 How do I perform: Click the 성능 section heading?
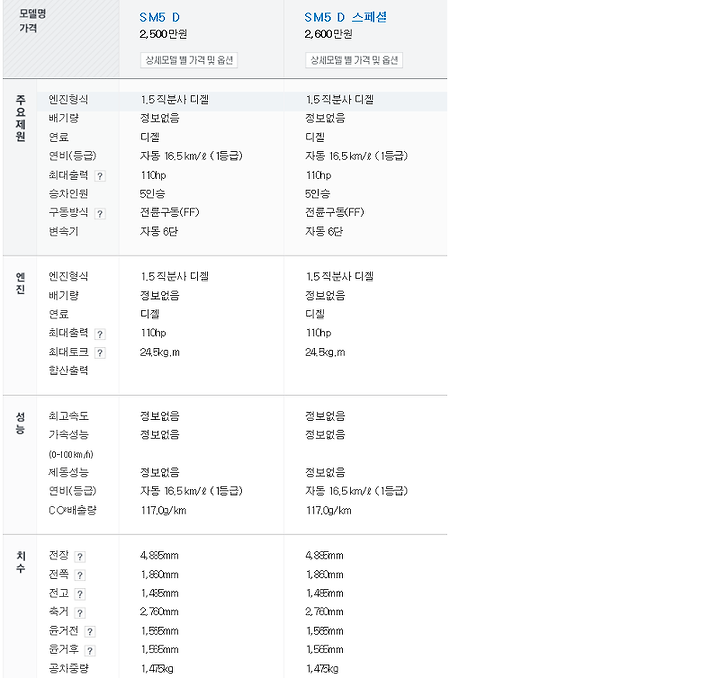(x=20, y=423)
